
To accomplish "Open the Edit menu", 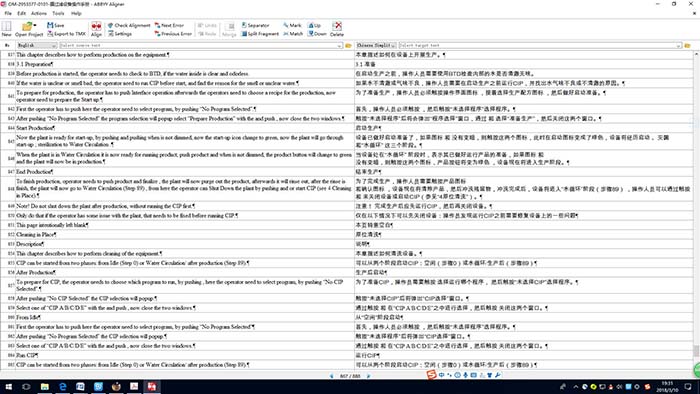I will click(x=21, y=13).
